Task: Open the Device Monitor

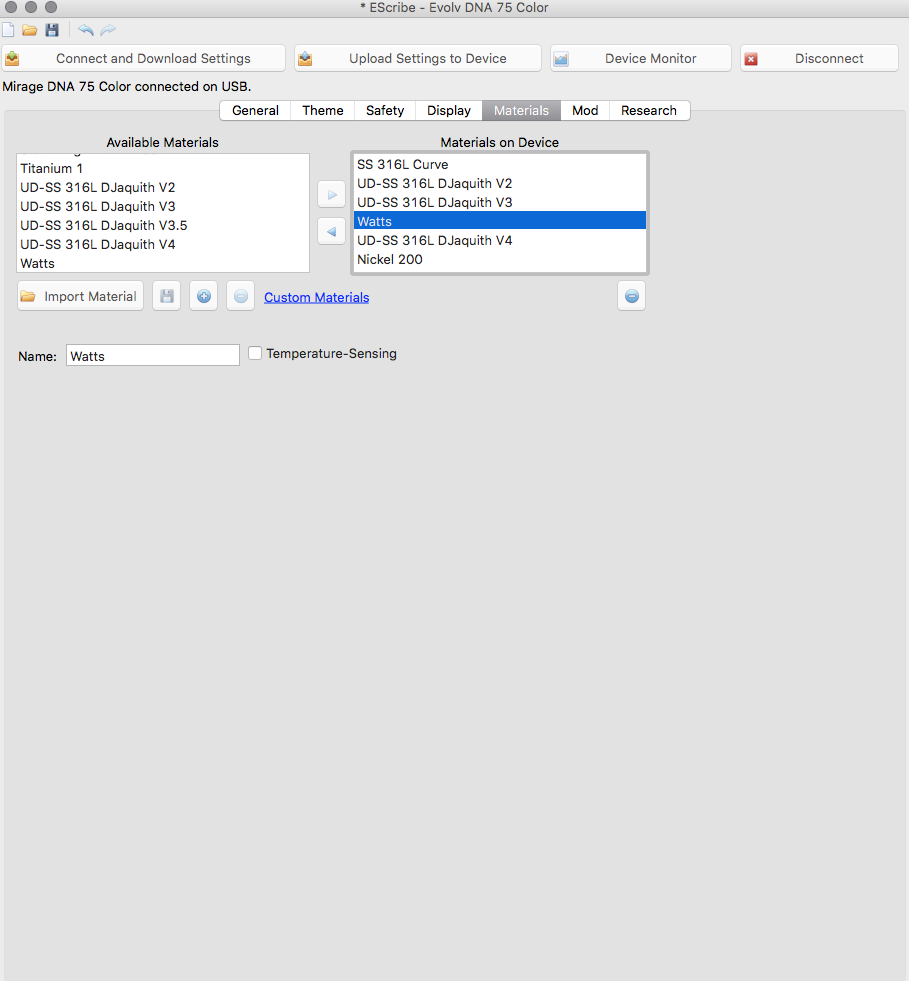Action: tap(641, 58)
